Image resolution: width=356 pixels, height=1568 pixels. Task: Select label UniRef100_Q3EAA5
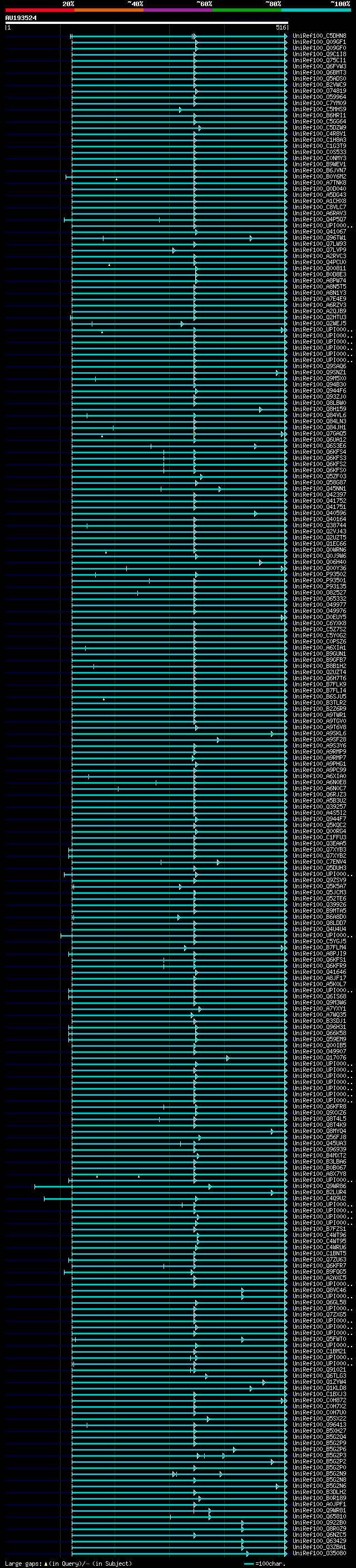pos(319,844)
